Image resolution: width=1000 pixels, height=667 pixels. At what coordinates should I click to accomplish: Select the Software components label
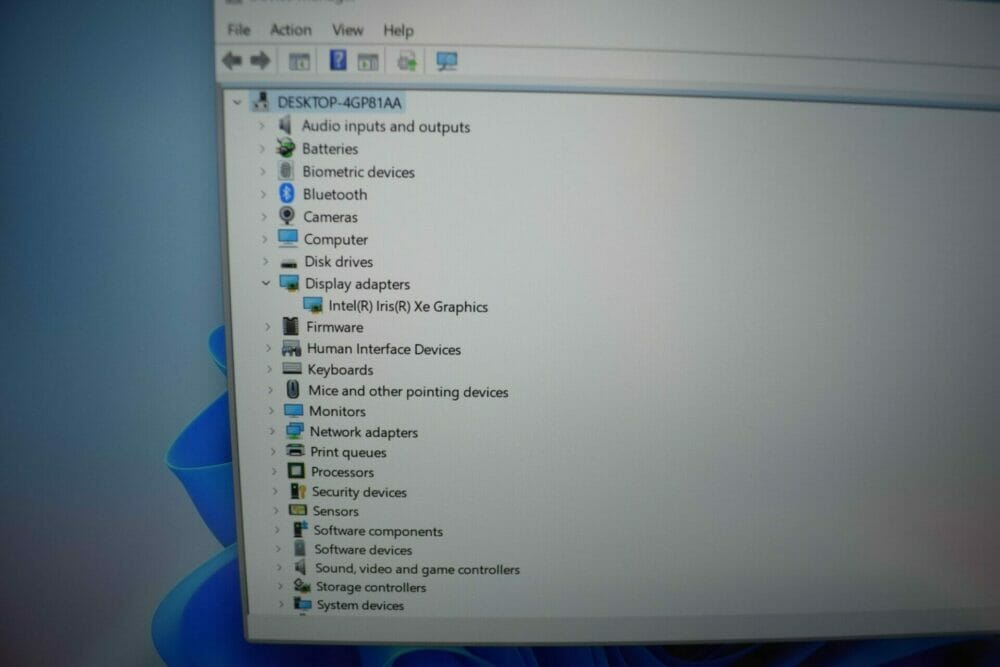click(378, 531)
